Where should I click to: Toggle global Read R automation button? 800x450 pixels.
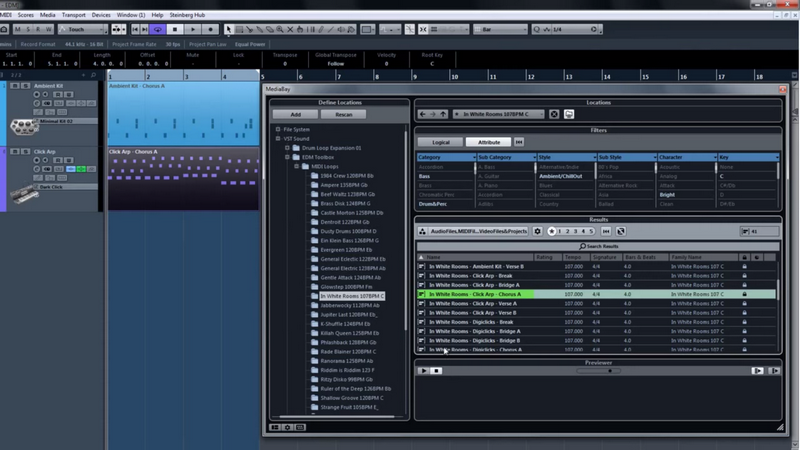tap(38, 30)
